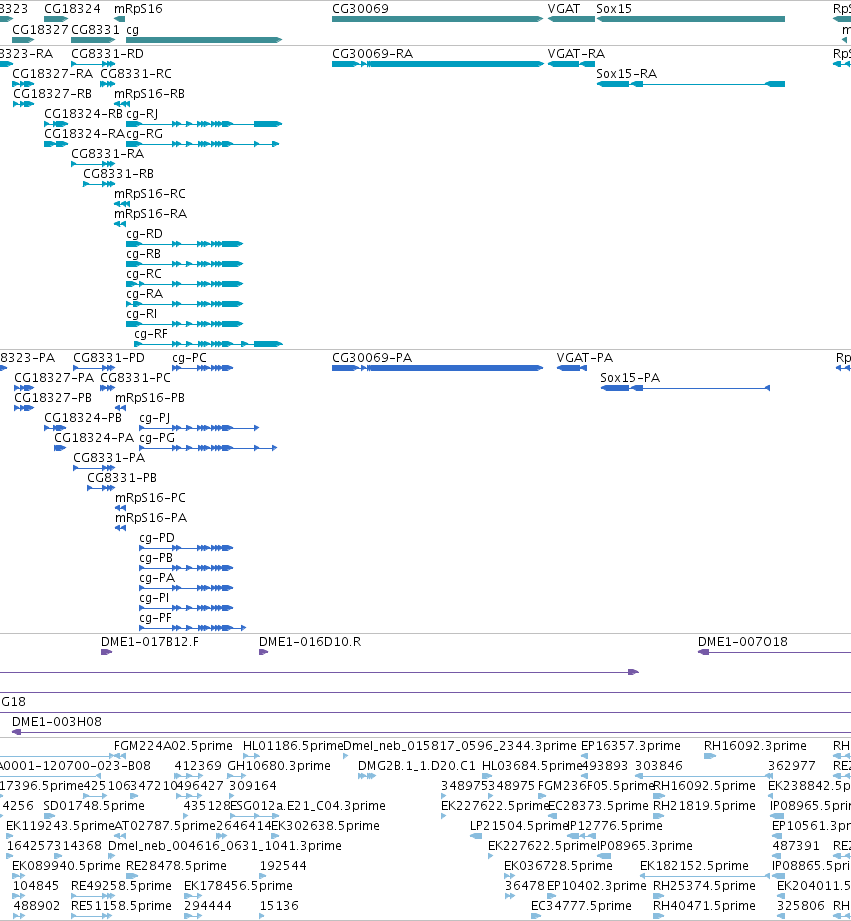Select the CG18327-PA protein label
This screenshot has width=851, height=921.
(54, 378)
